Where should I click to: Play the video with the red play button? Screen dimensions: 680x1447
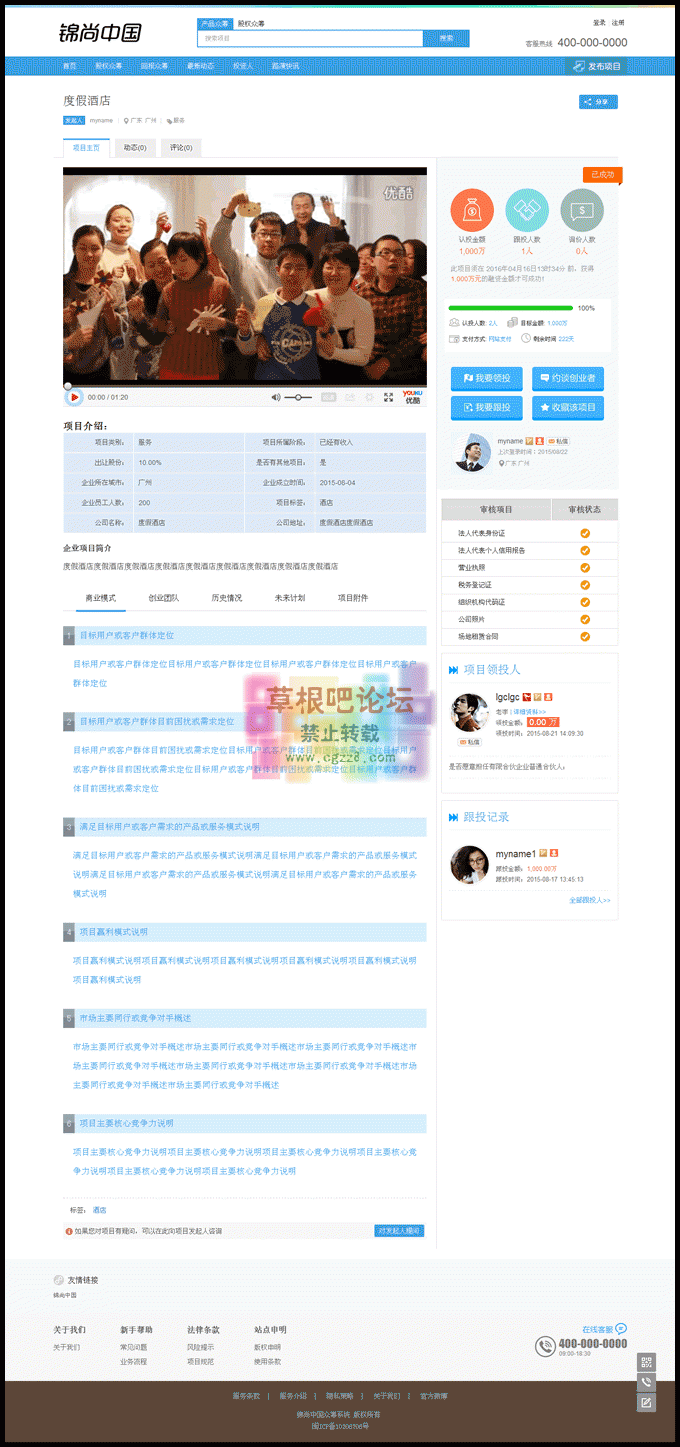74,397
